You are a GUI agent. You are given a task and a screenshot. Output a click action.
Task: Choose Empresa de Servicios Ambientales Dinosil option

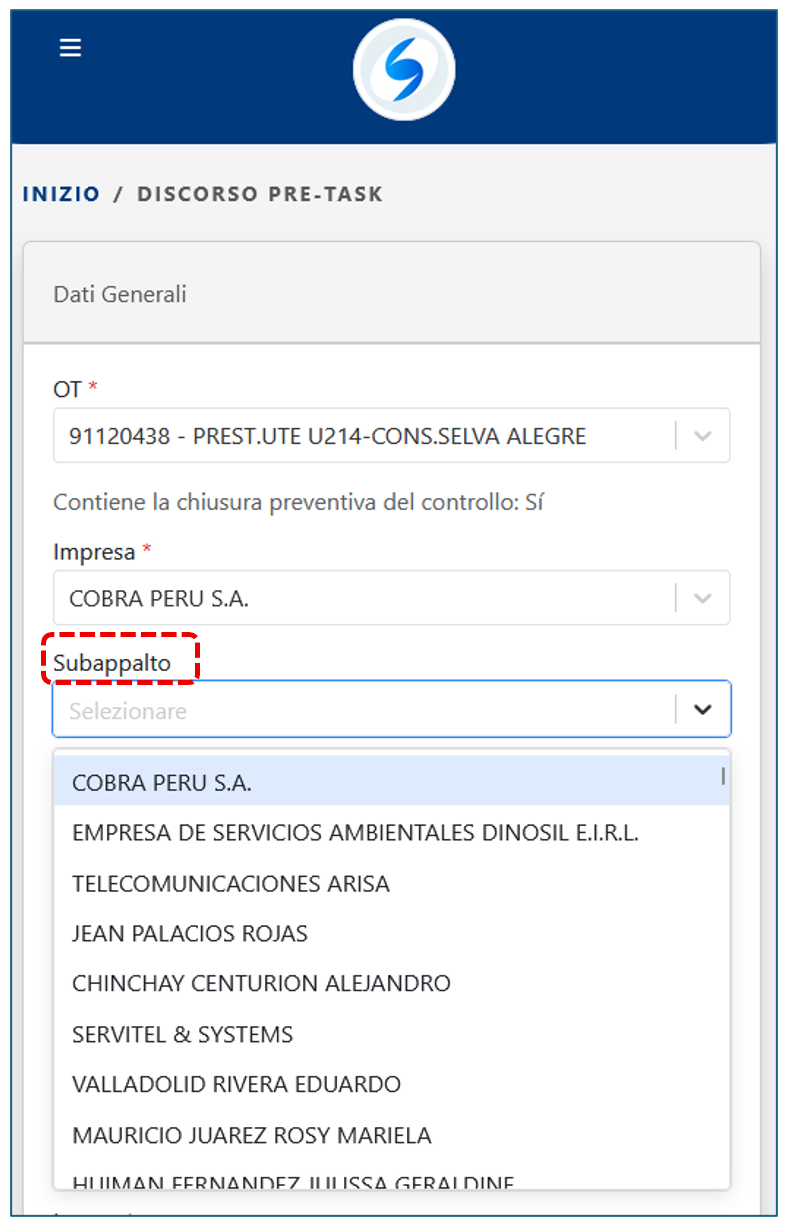(x=355, y=832)
